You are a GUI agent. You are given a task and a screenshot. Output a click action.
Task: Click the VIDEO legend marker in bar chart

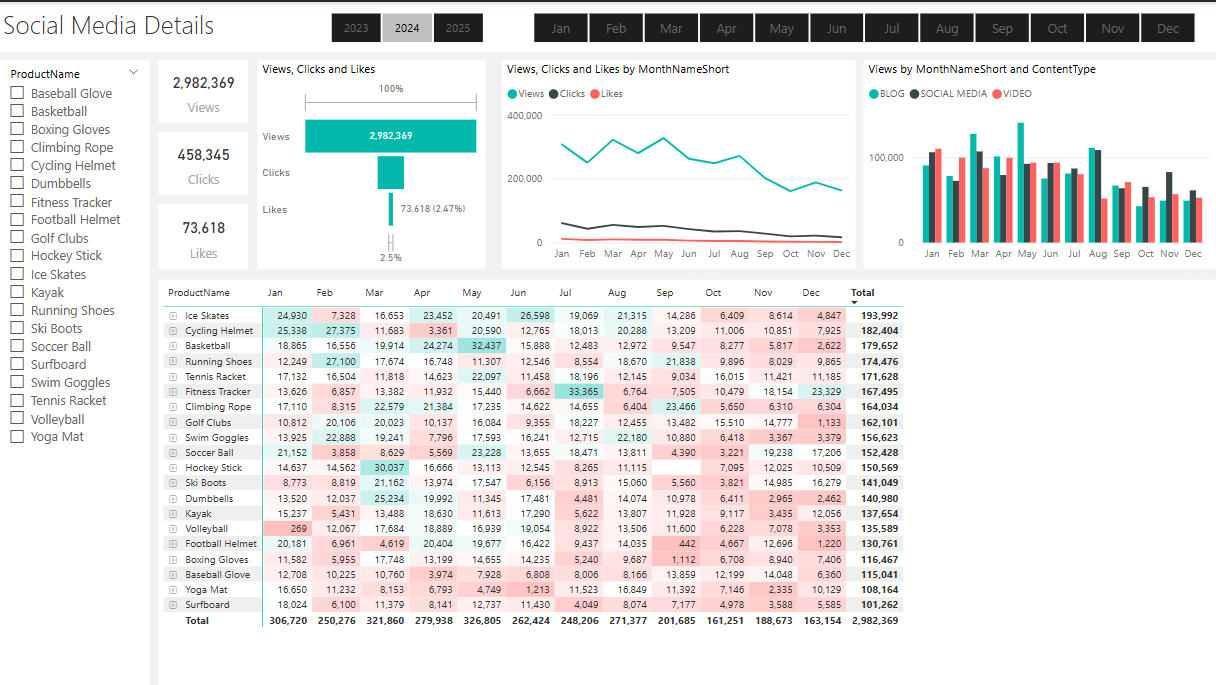point(995,94)
